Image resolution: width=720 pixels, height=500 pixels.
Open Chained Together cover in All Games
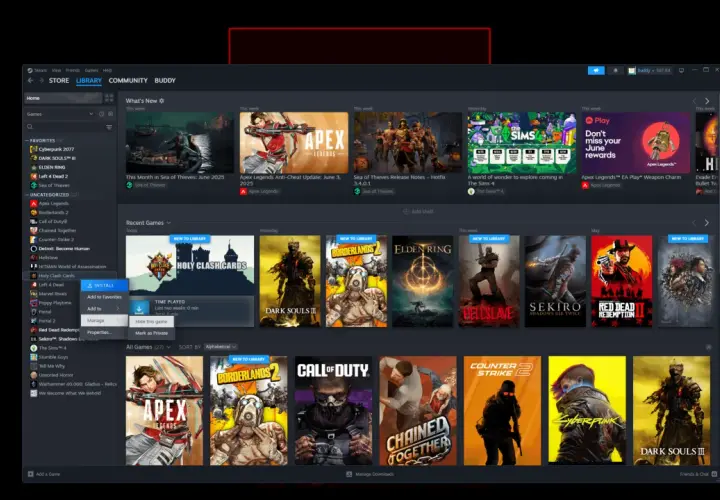point(418,410)
